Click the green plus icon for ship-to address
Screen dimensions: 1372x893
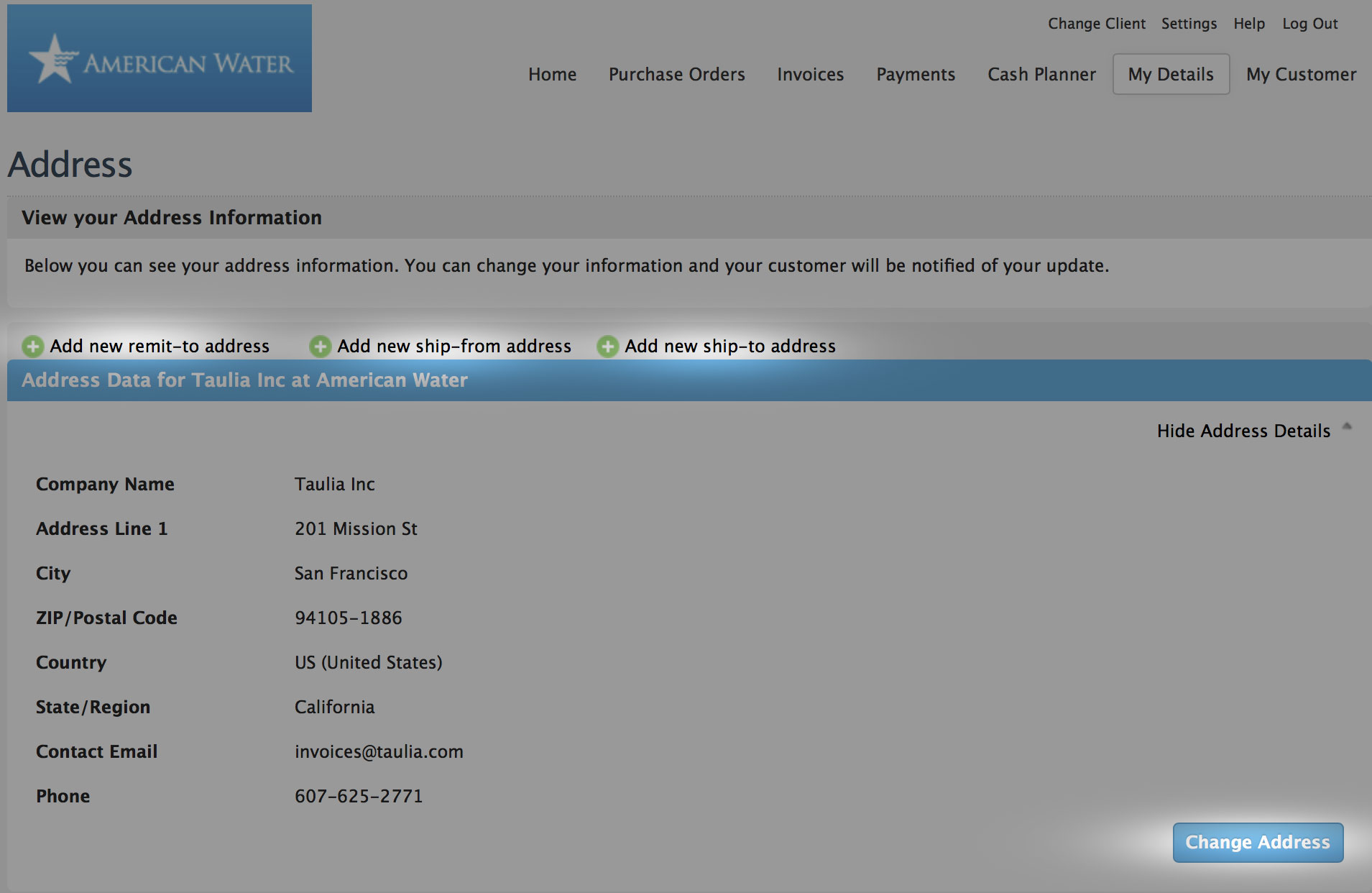(607, 347)
